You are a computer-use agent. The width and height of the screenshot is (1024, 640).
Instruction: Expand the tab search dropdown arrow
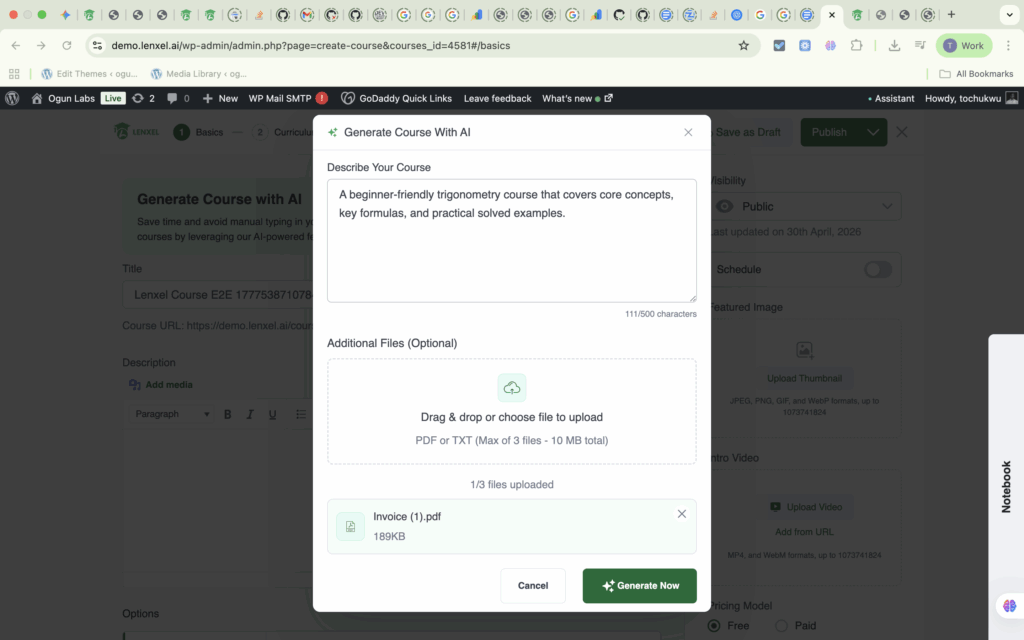pyautogui.click(x=1010, y=14)
